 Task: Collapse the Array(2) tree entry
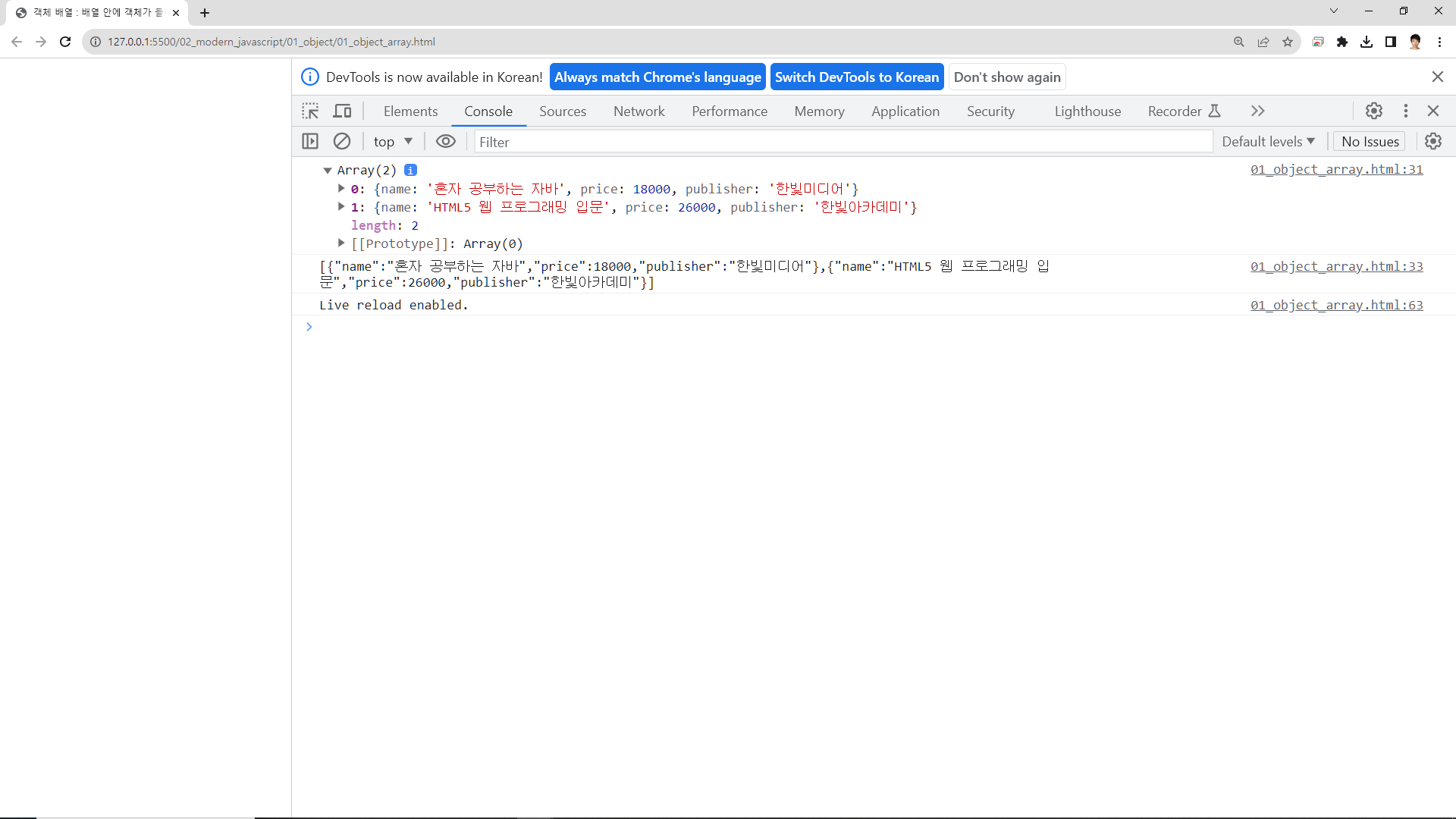(x=328, y=171)
